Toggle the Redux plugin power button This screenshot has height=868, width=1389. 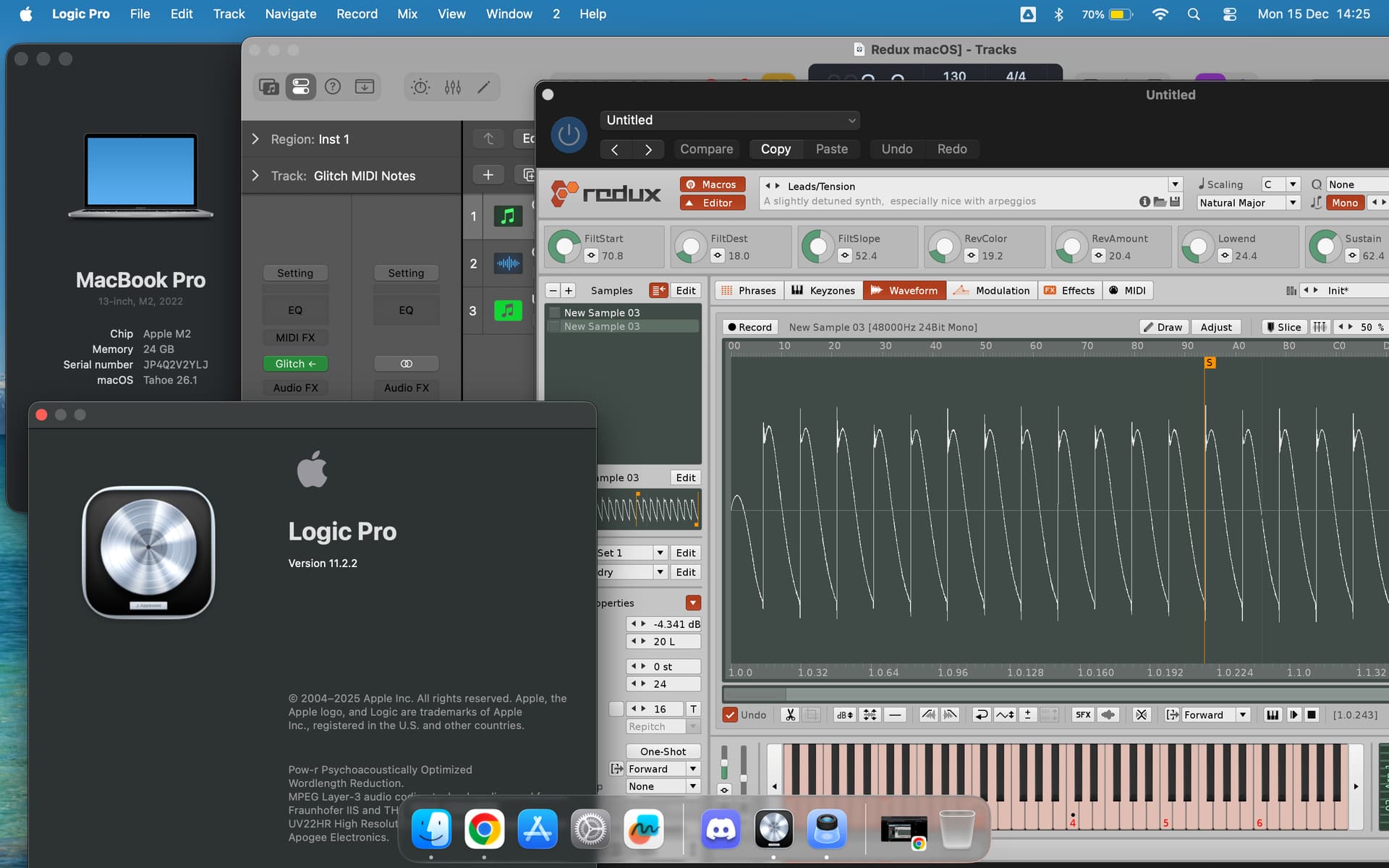click(x=569, y=135)
